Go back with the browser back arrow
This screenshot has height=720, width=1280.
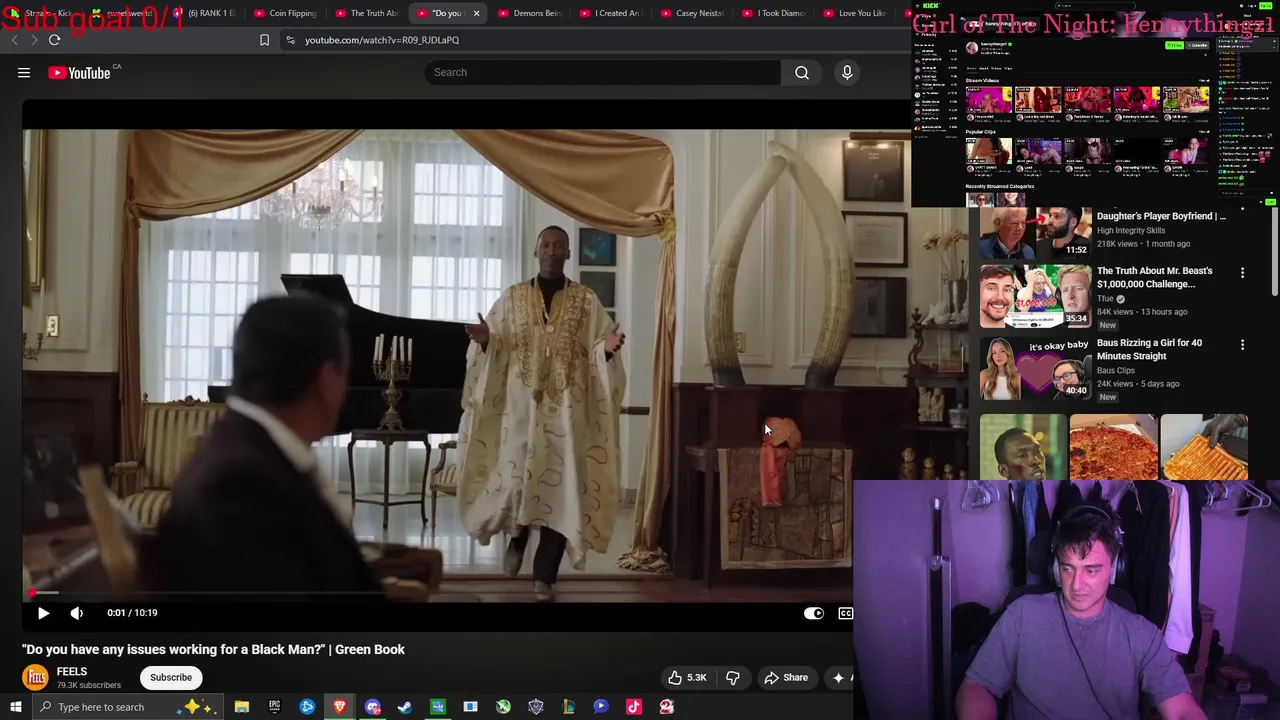click(14, 40)
